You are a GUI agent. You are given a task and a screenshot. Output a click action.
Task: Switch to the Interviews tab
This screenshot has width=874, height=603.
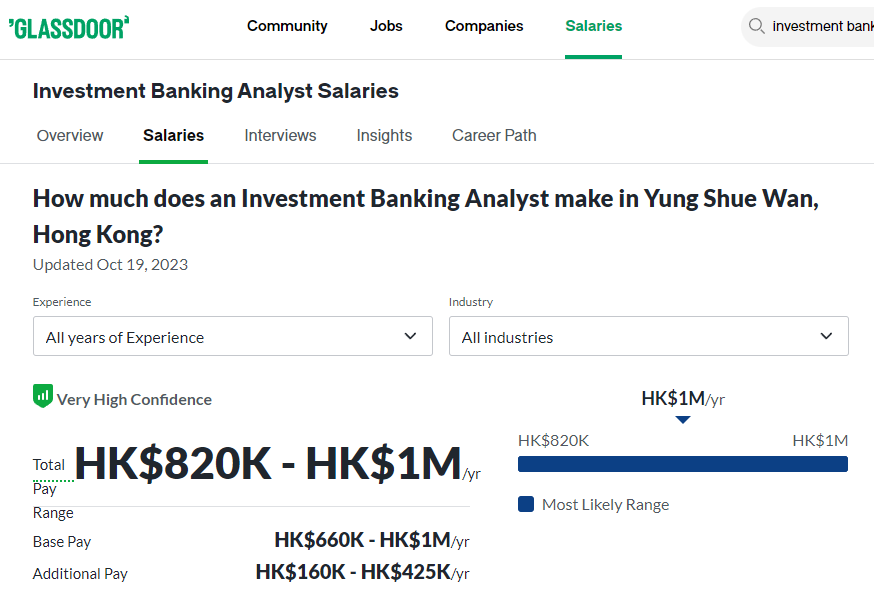tap(280, 135)
